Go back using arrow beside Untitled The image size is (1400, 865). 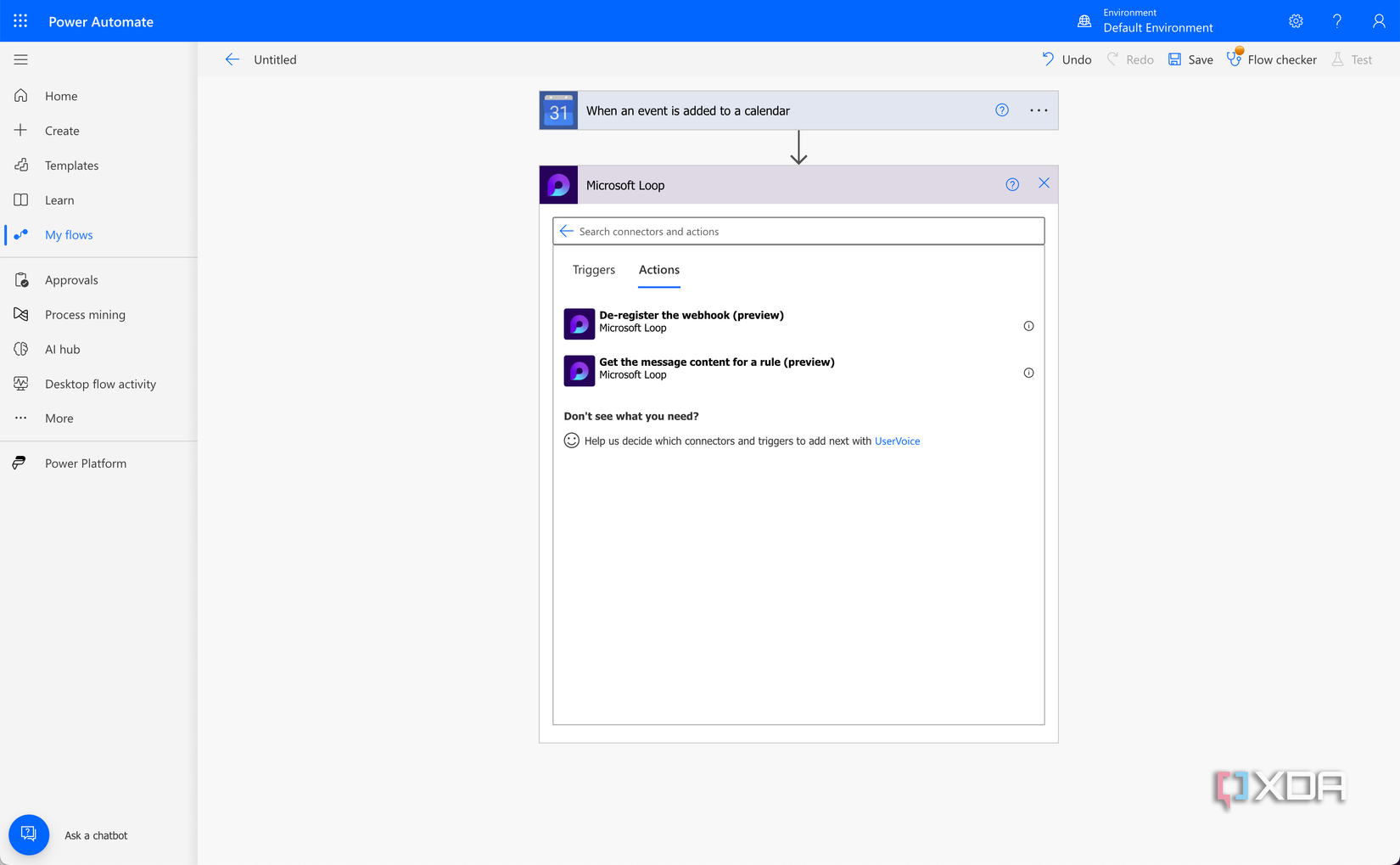(x=232, y=59)
